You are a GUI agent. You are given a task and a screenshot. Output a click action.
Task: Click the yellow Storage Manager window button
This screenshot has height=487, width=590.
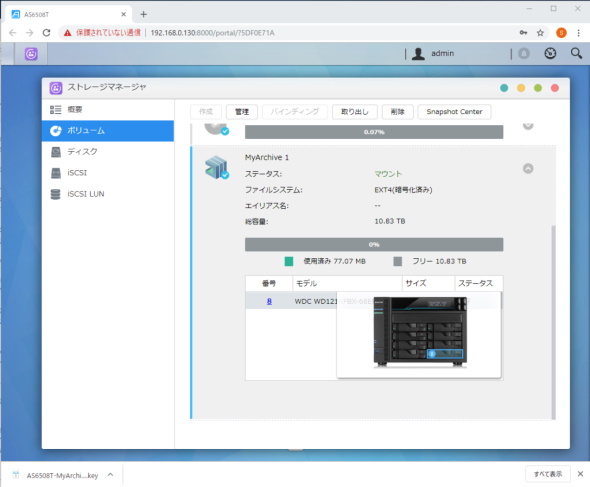pos(521,88)
